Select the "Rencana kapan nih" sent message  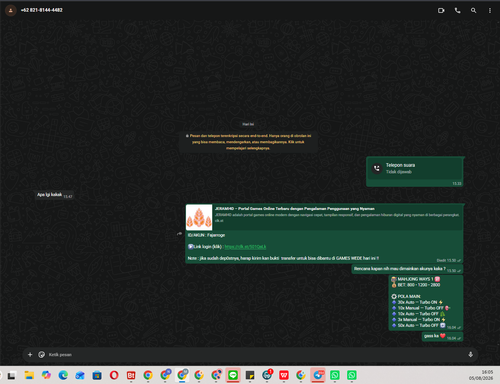(x=407, y=269)
